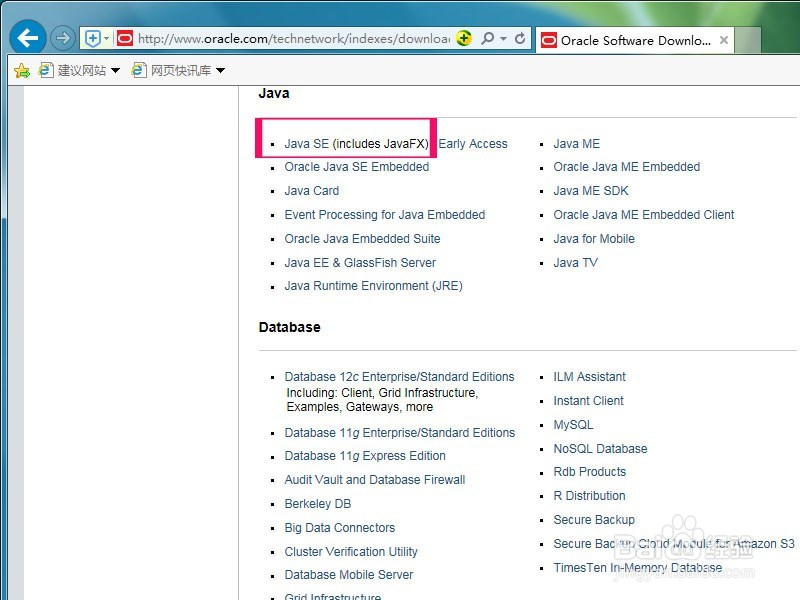Open the search dropdown arrow in address bar
This screenshot has width=800, height=600.
point(504,38)
